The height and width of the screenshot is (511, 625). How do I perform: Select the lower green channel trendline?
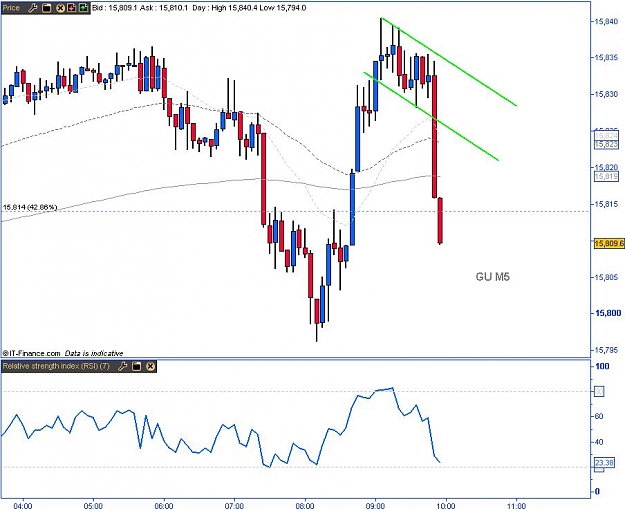(x=431, y=116)
